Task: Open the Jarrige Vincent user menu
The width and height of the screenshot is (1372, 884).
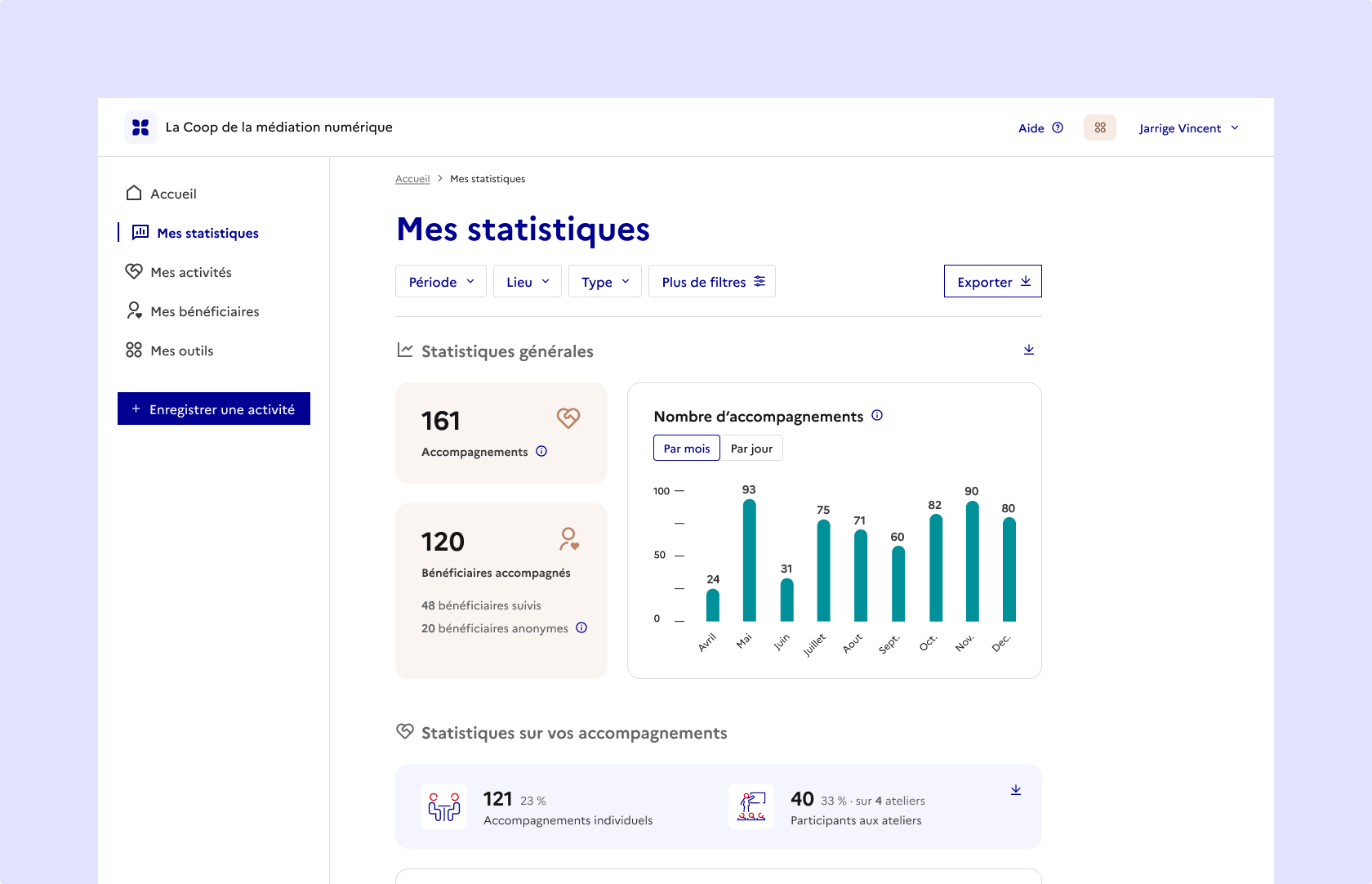Action: point(1189,128)
